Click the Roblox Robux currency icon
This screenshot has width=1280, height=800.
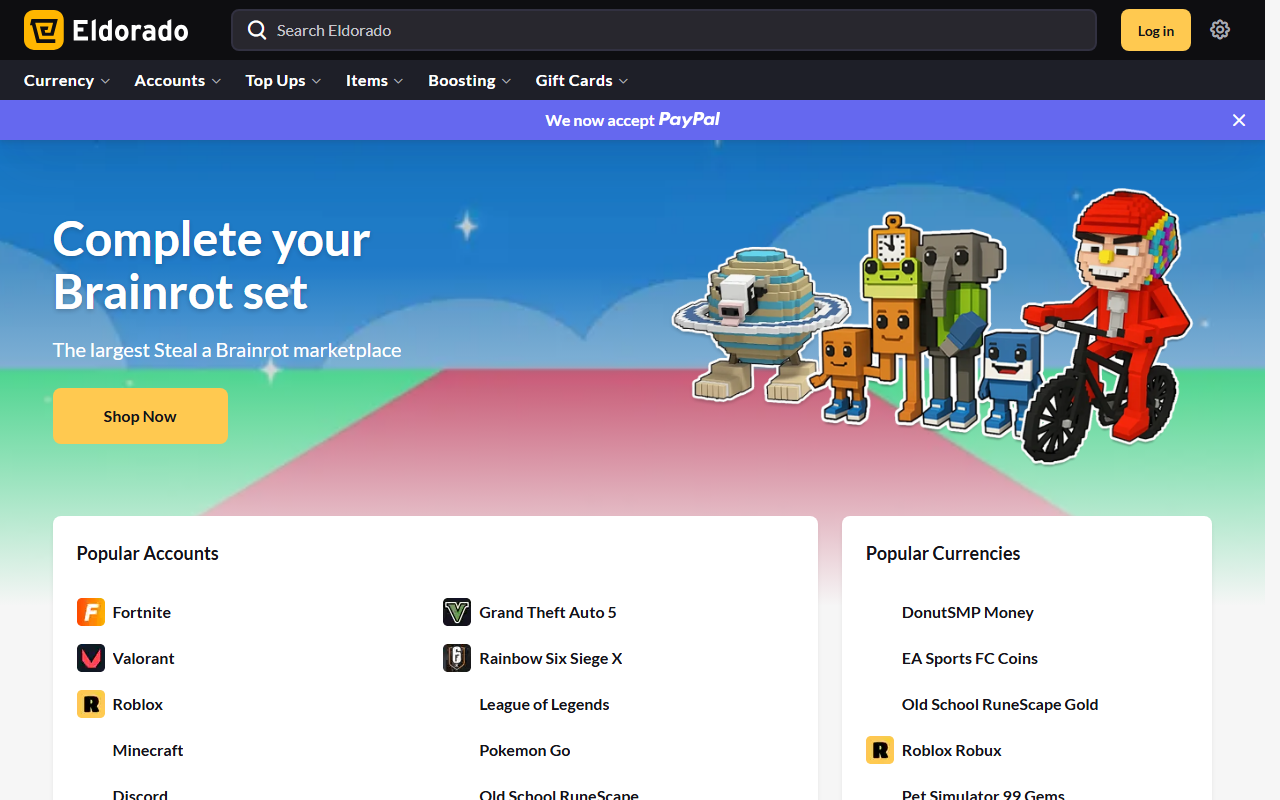pos(880,750)
